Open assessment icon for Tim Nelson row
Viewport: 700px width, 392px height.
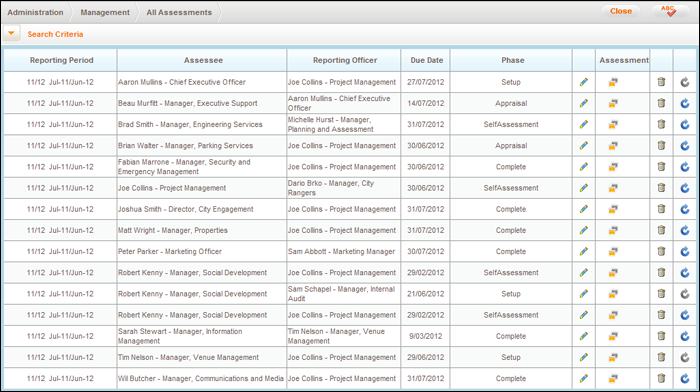click(x=613, y=357)
